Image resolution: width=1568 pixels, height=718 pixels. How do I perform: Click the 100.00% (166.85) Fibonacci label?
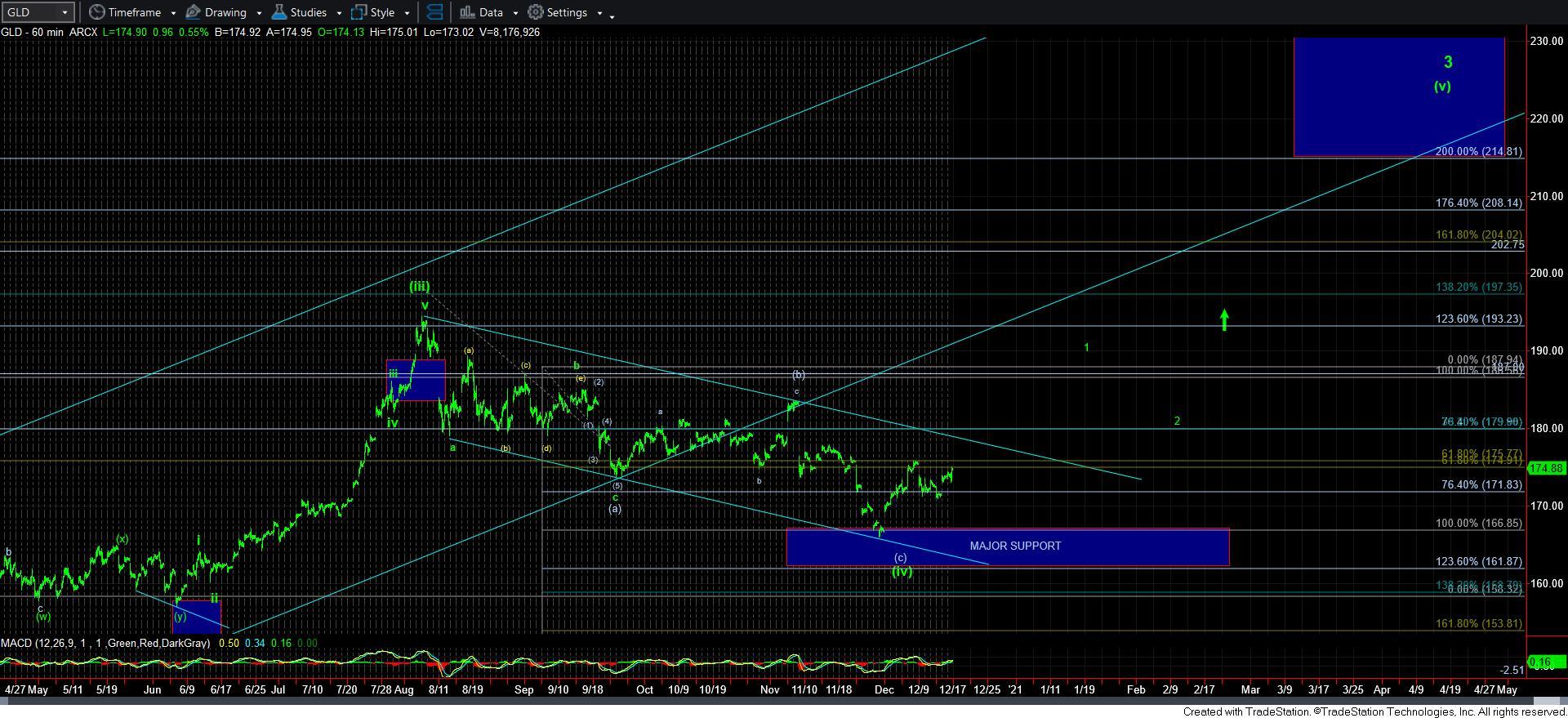1478,523
